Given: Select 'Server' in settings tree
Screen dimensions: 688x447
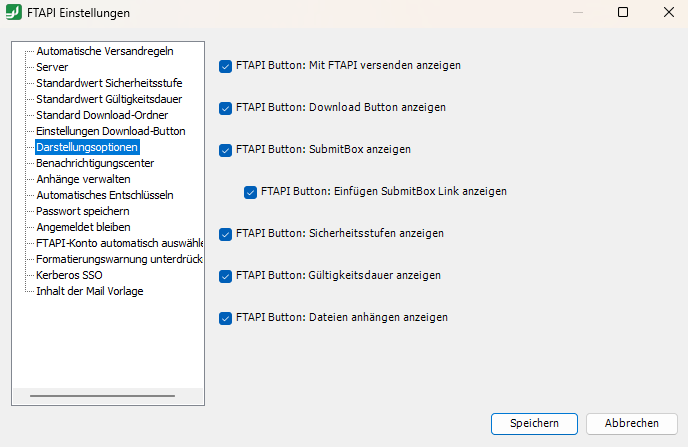Looking at the screenshot, I should (x=52, y=67).
